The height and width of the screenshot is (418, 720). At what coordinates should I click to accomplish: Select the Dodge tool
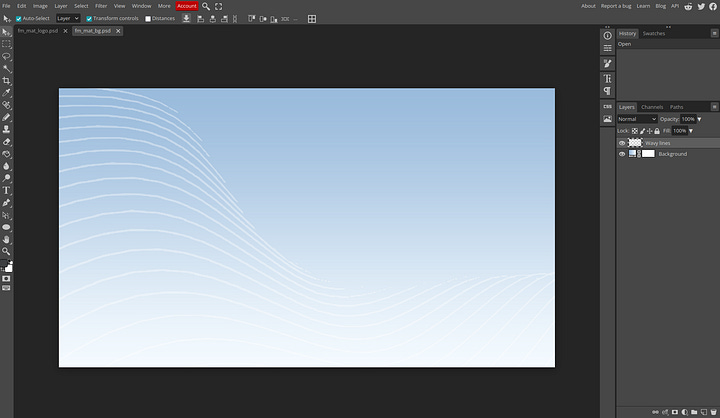click(6, 178)
